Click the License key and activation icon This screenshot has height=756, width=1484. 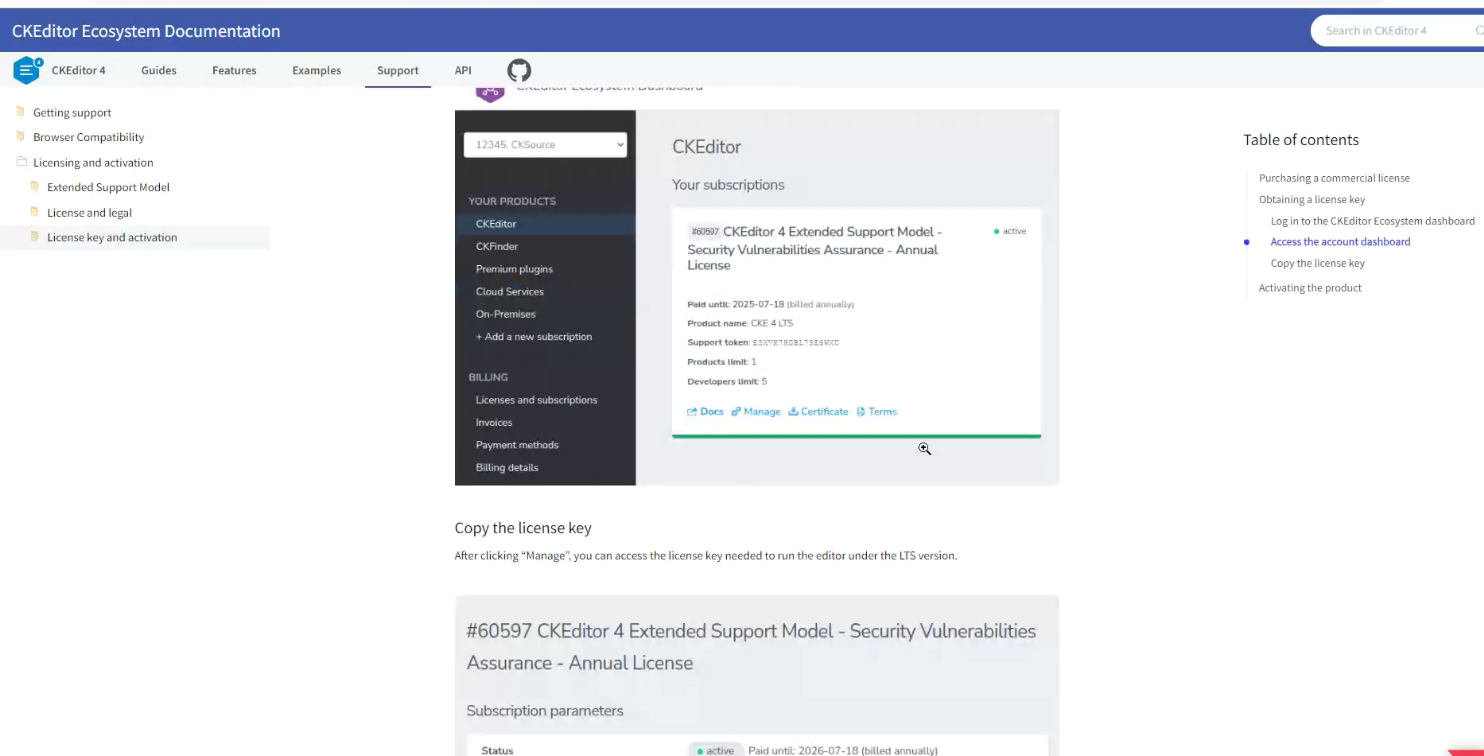pos(35,237)
